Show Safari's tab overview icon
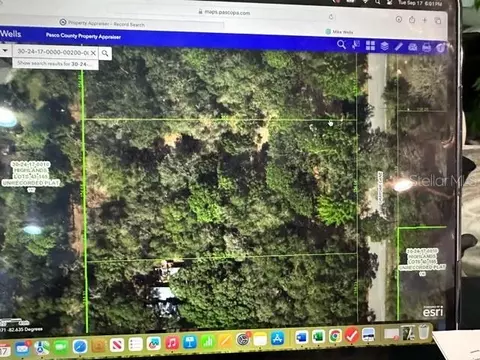The width and height of the screenshot is (480, 360). tap(438, 21)
